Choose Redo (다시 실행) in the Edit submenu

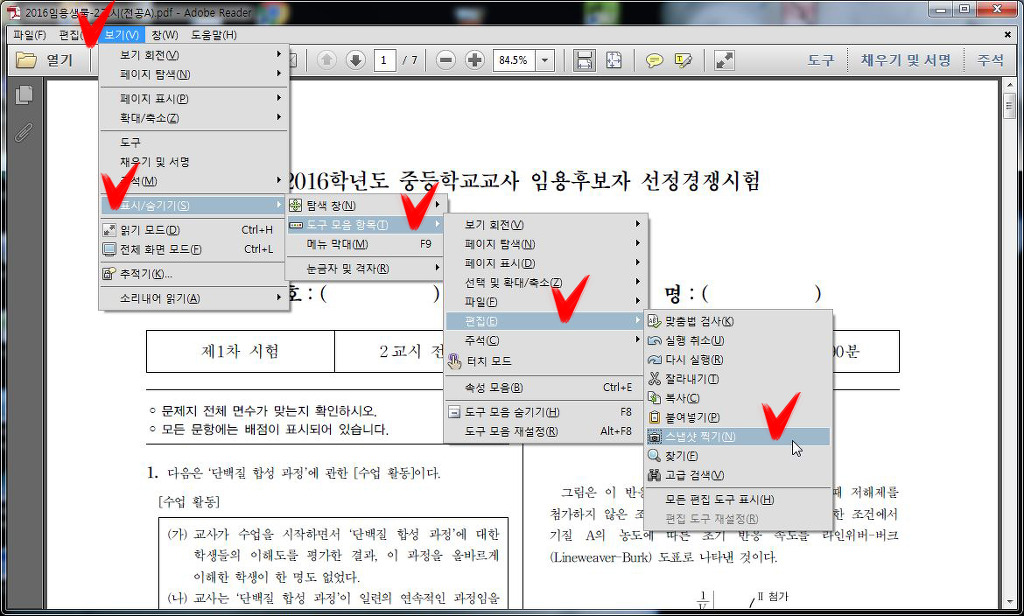pyautogui.click(x=738, y=360)
